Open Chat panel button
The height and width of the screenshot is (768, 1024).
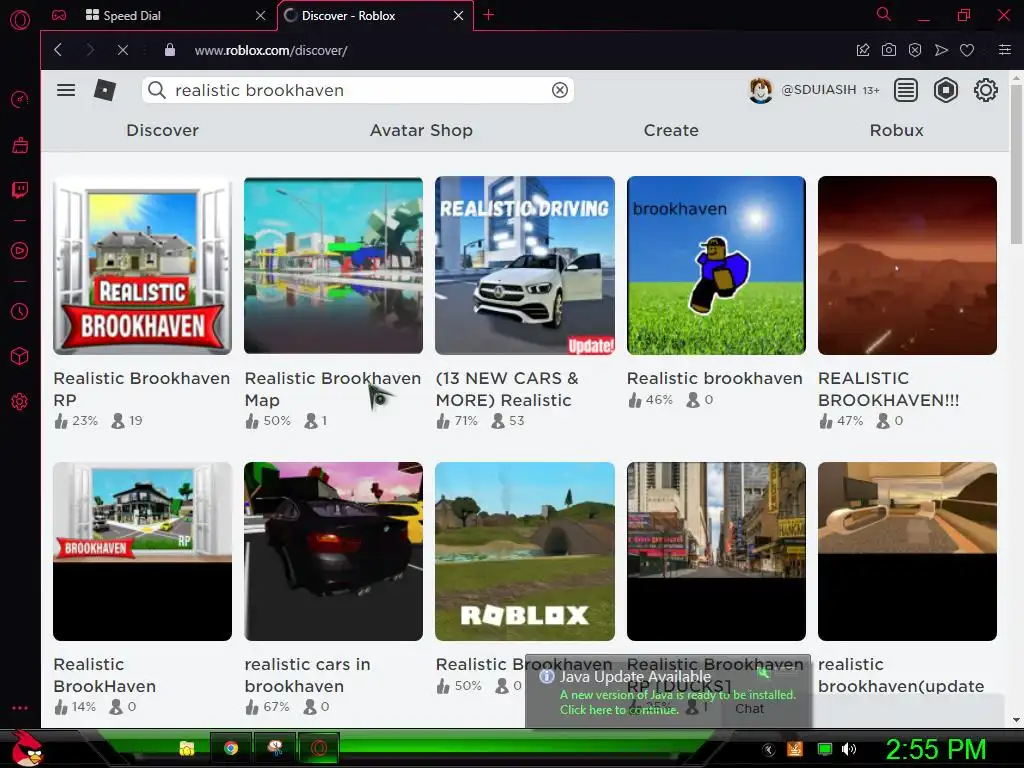749,709
